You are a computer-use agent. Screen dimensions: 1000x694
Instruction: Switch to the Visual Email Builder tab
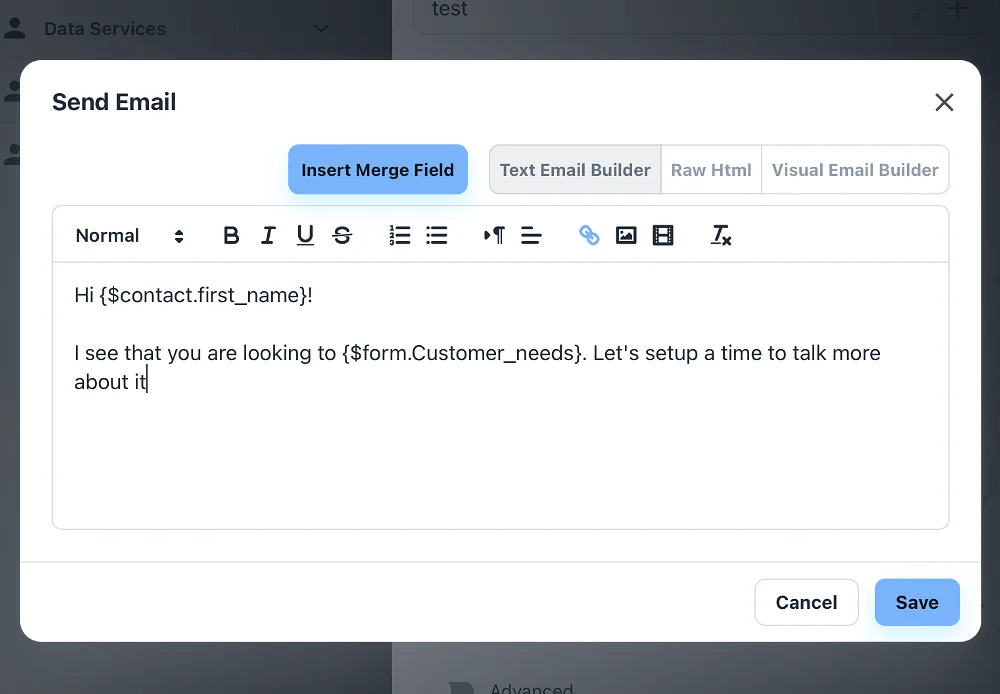click(855, 170)
